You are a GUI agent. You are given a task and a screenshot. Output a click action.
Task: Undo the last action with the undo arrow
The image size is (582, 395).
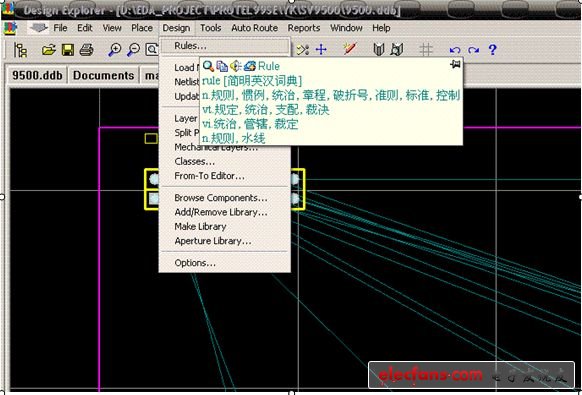pos(455,50)
